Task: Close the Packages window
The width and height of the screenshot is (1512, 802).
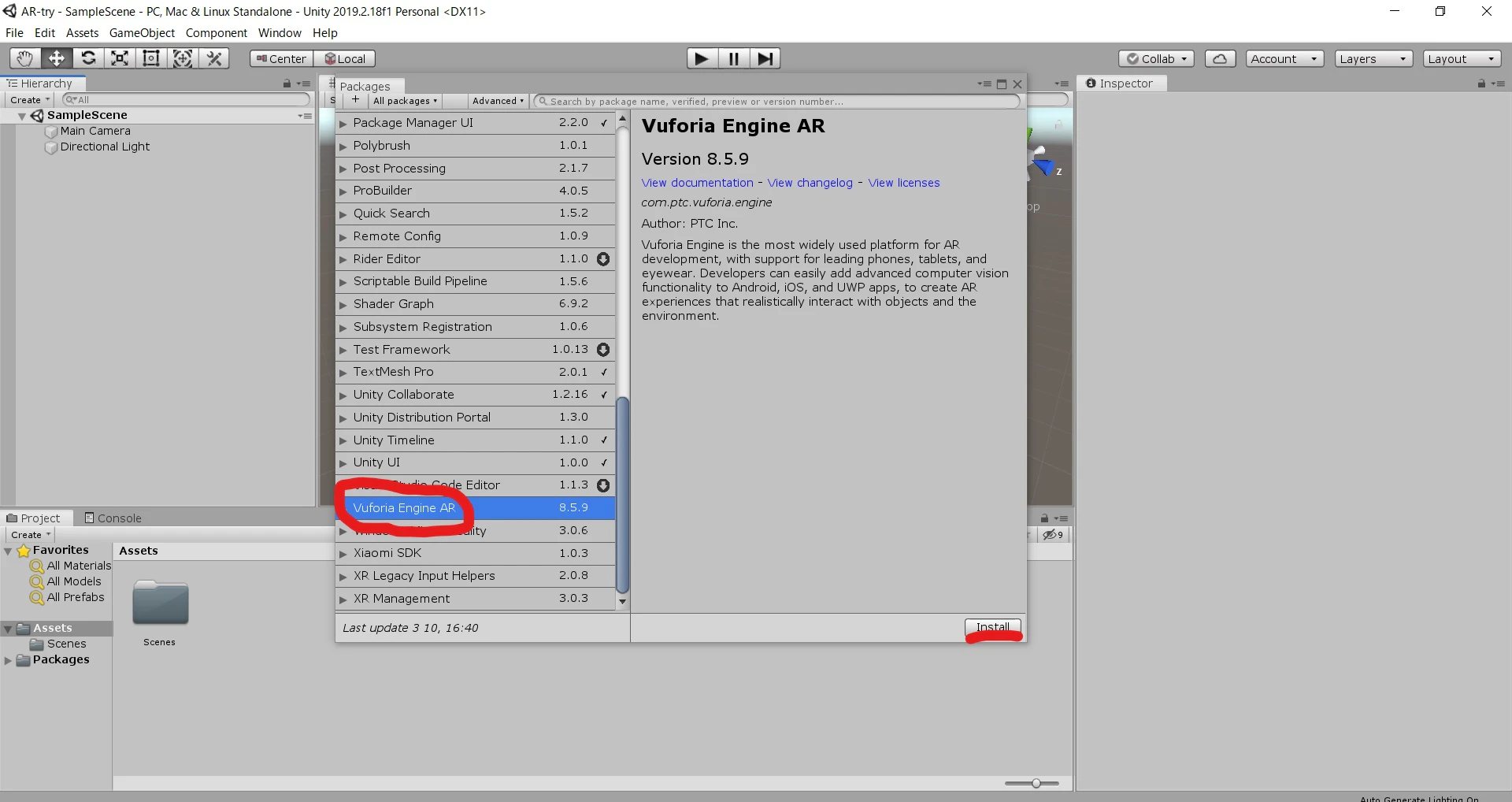Action: [x=1017, y=84]
